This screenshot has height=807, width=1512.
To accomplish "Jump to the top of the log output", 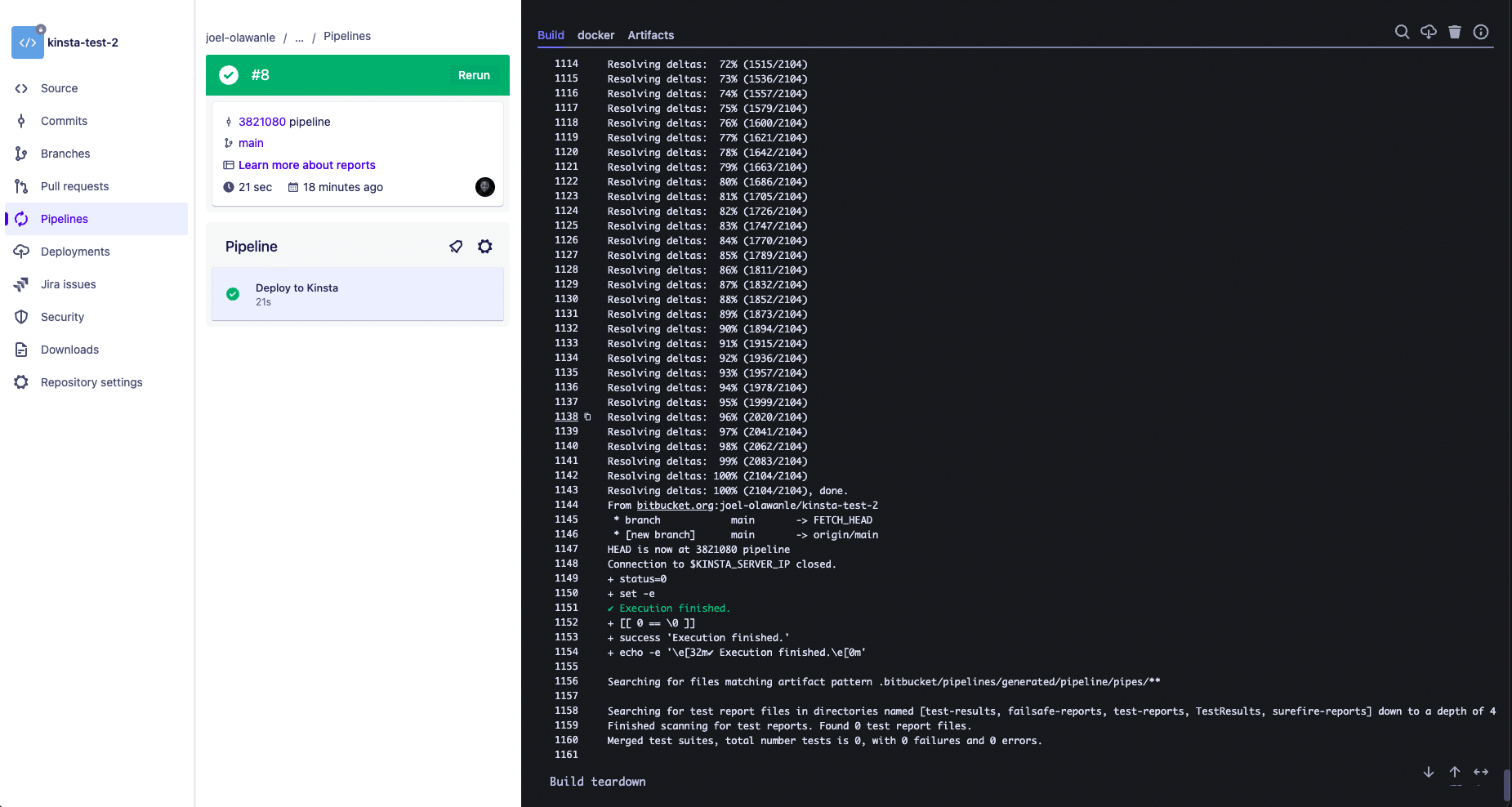I will coord(1454,772).
